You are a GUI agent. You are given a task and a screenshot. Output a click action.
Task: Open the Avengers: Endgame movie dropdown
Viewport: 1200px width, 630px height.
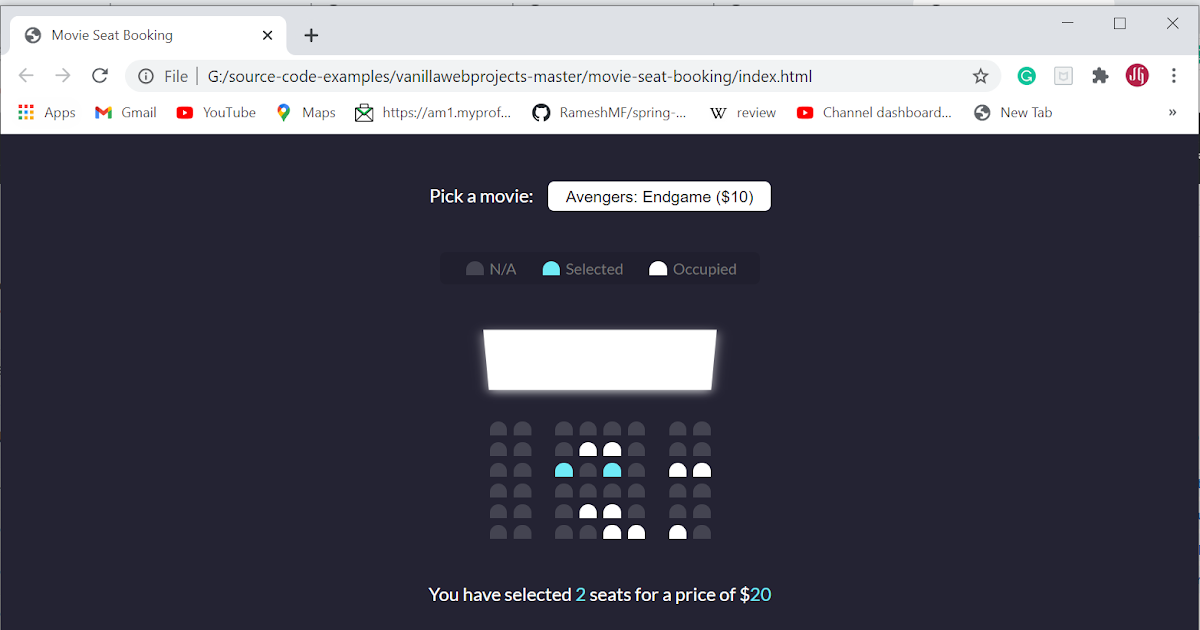click(x=658, y=196)
